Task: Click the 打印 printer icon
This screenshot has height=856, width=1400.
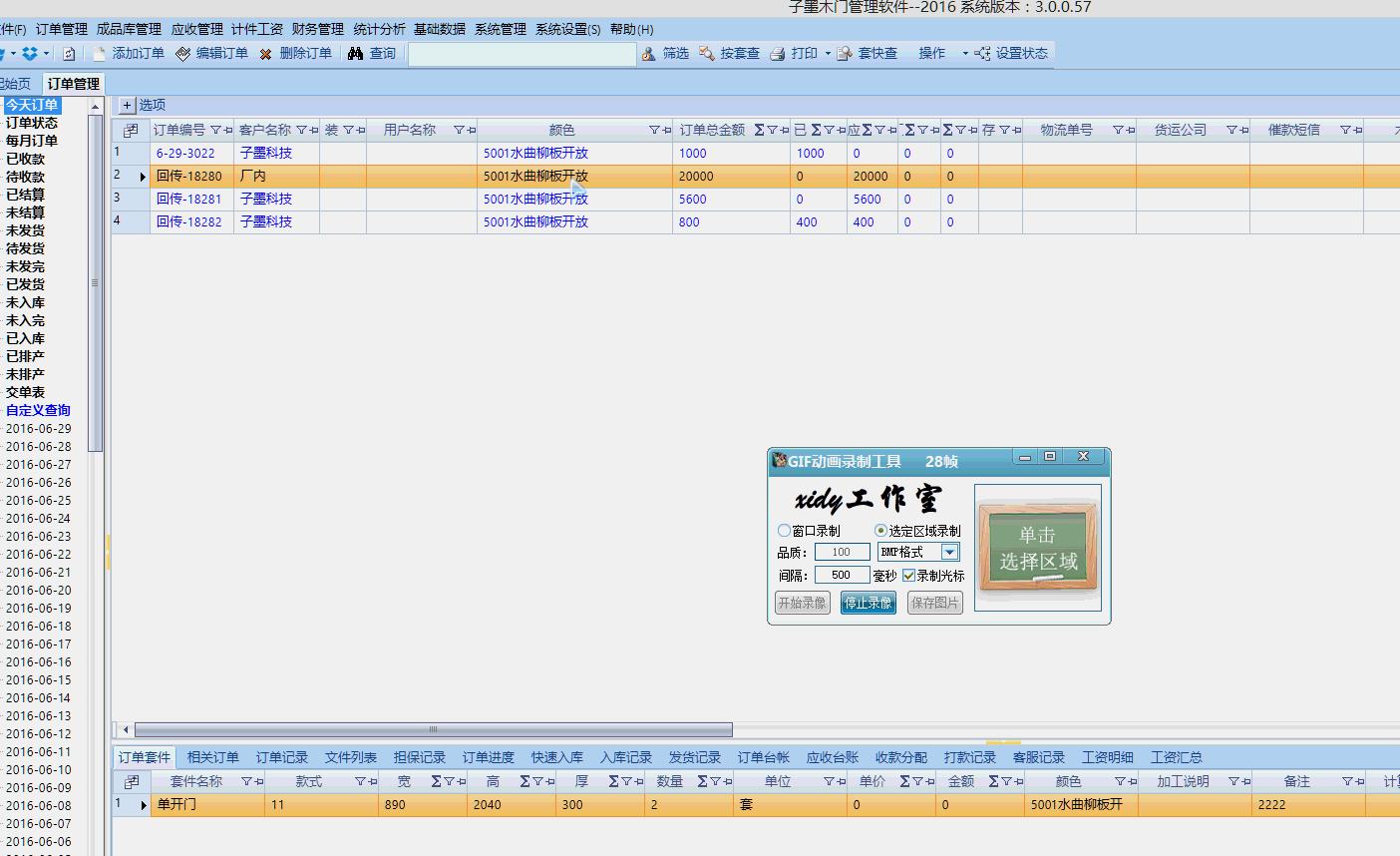Action: 778,54
